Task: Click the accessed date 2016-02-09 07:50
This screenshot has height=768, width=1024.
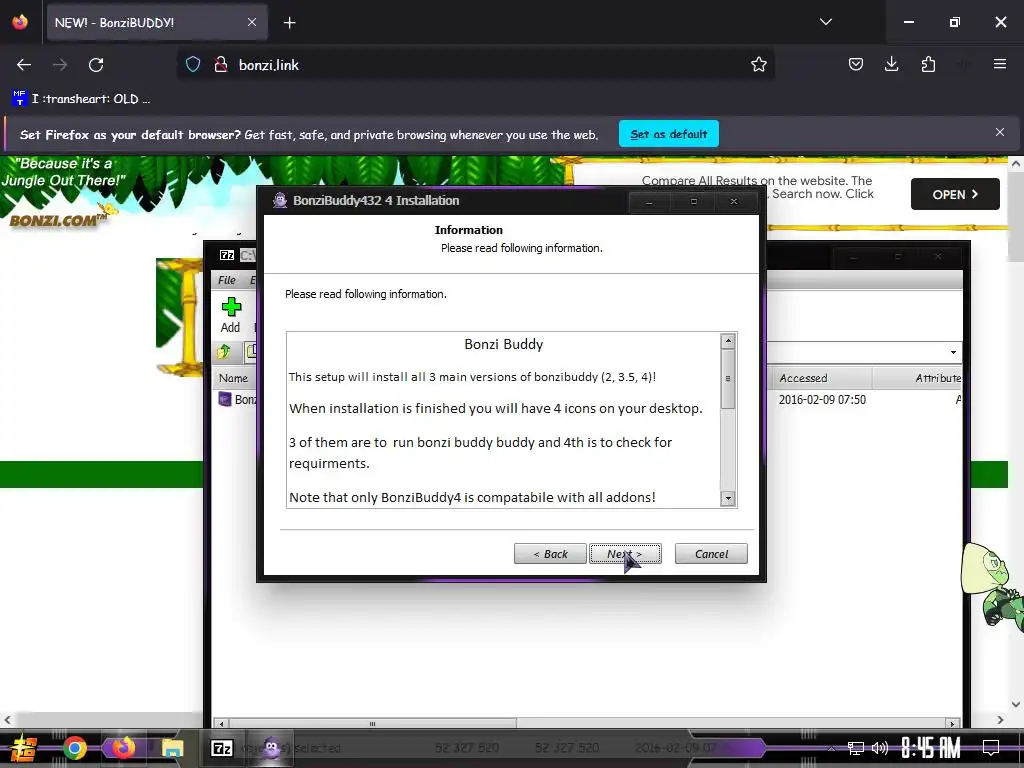Action: point(822,399)
